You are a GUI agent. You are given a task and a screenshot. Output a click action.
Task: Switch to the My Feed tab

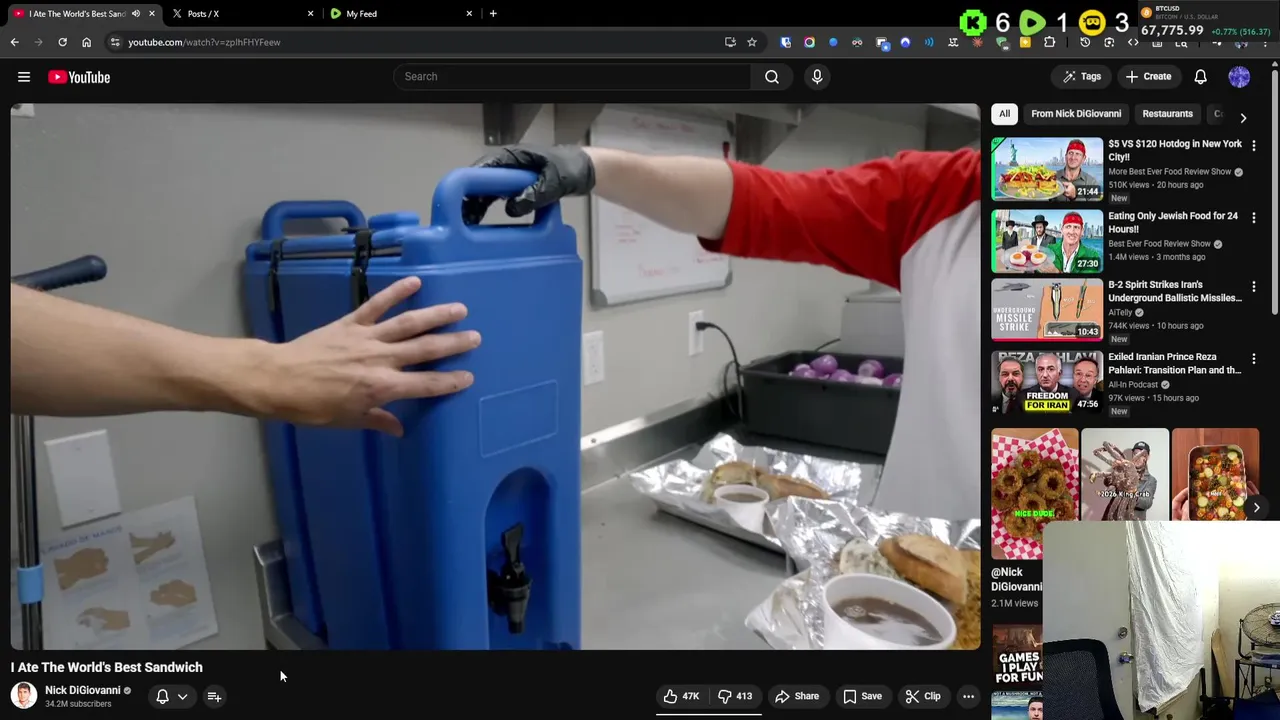[400, 14]
